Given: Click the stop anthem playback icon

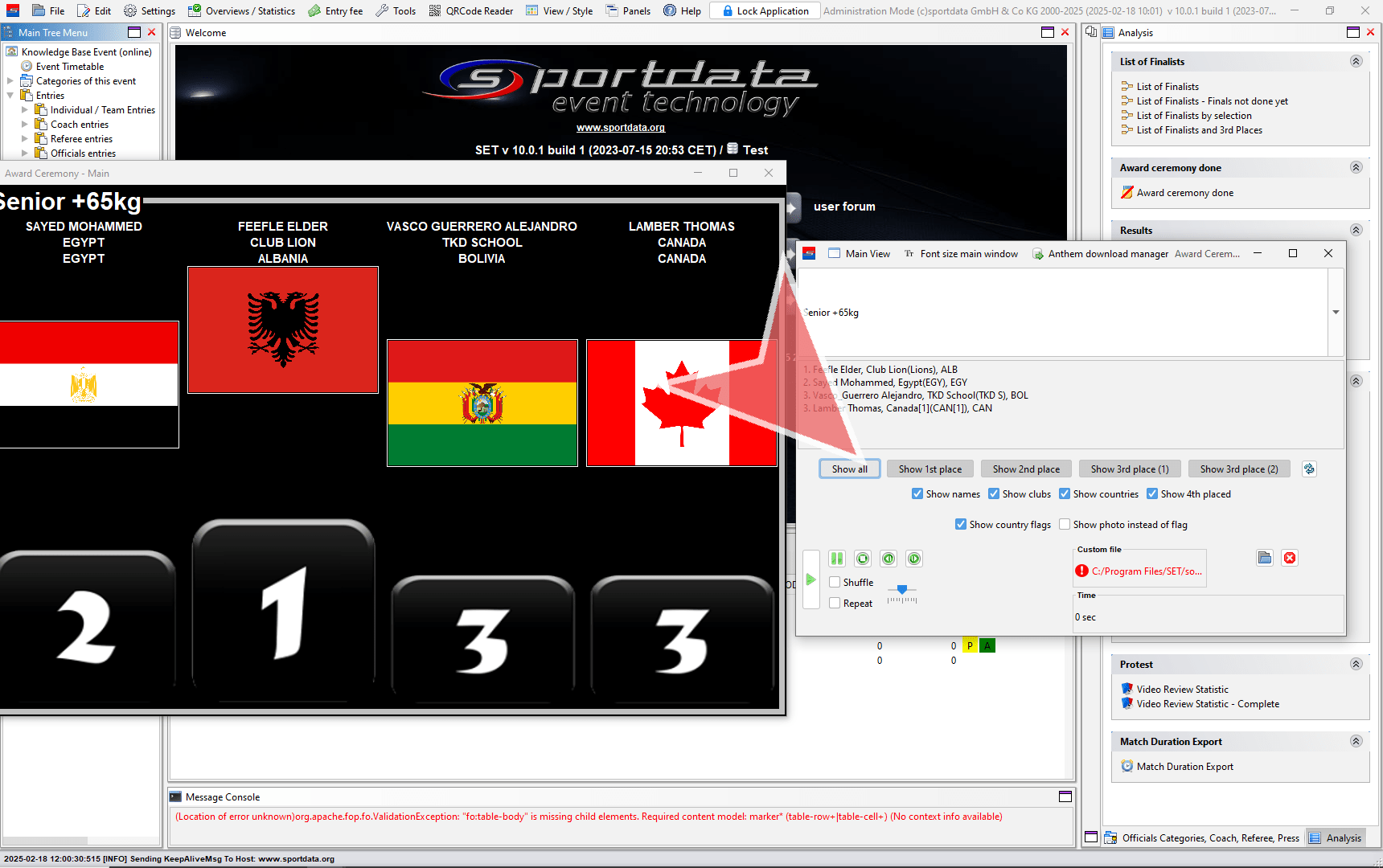Looking at the screenshot, I should click(x=863, y=559).
